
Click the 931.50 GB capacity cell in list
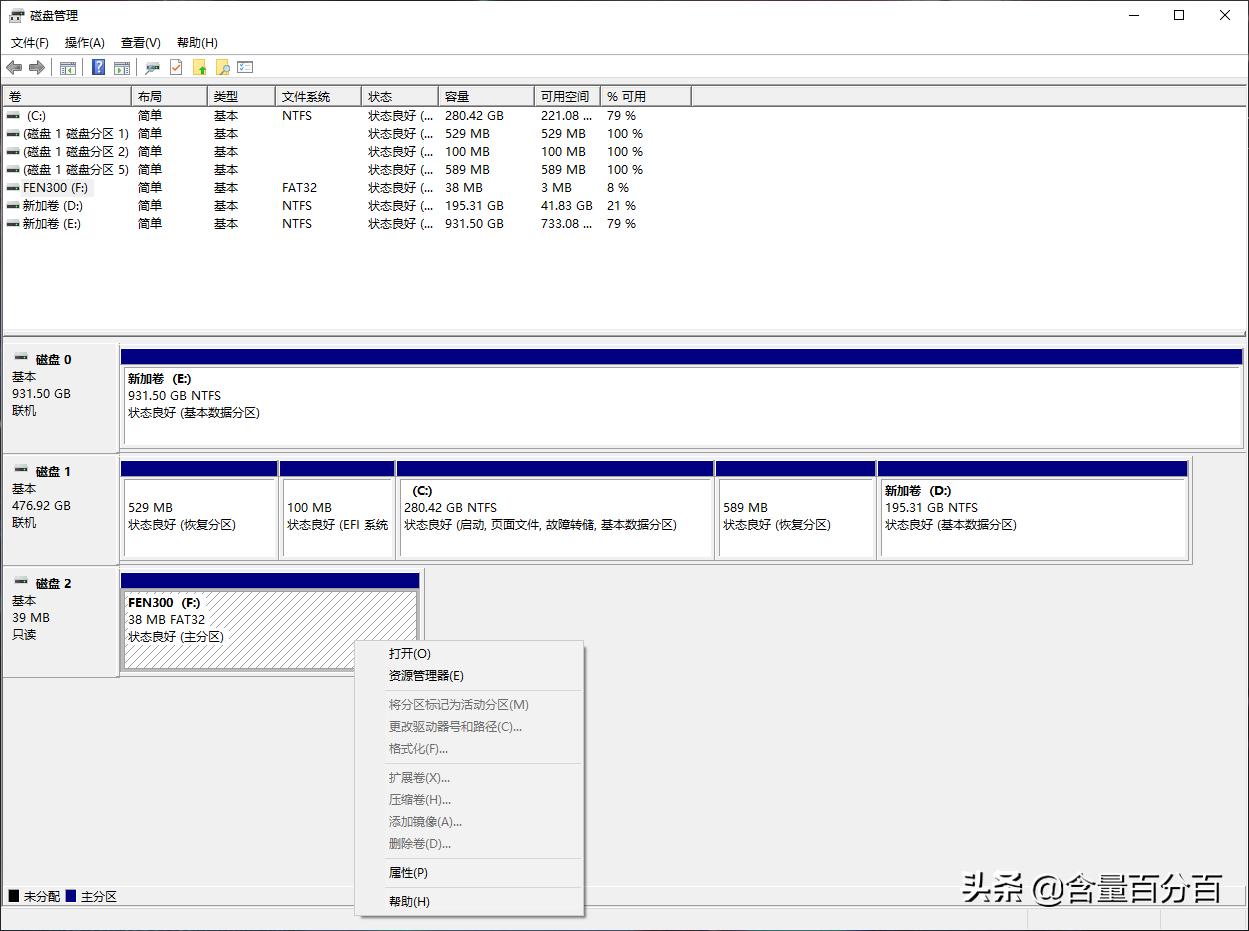[474, 224]
